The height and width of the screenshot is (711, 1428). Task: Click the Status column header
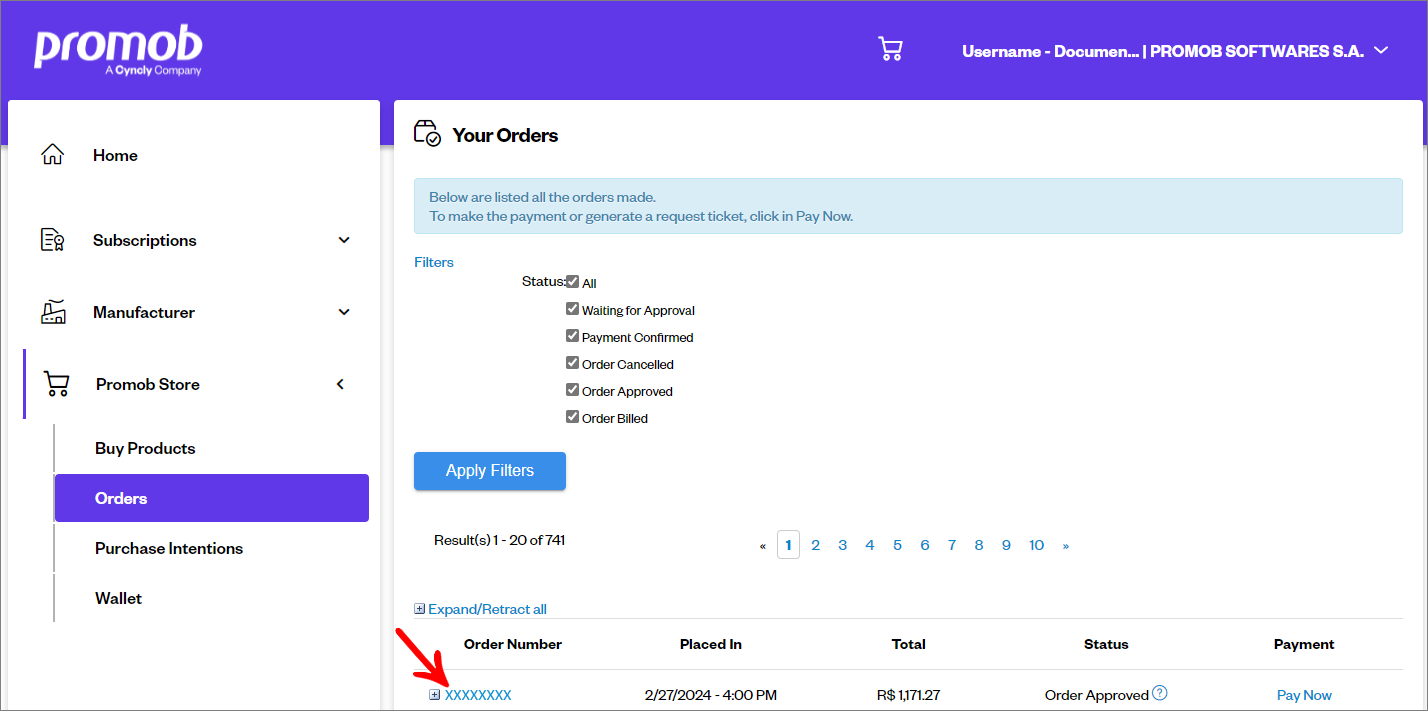1106,644
